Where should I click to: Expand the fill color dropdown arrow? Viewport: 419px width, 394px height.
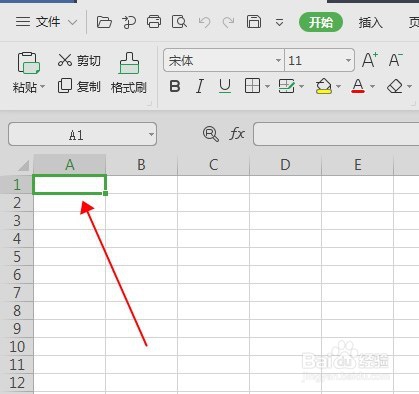tap(338, 87)
